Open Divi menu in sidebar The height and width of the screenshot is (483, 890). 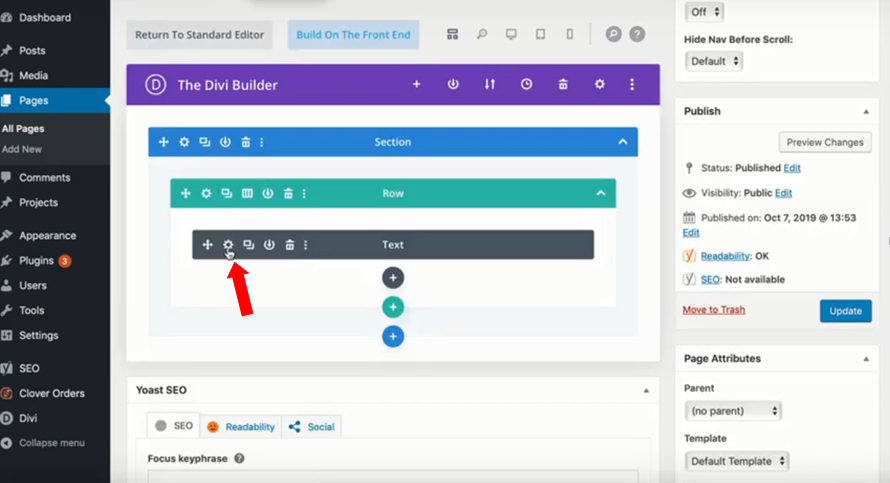click(28, 418)
